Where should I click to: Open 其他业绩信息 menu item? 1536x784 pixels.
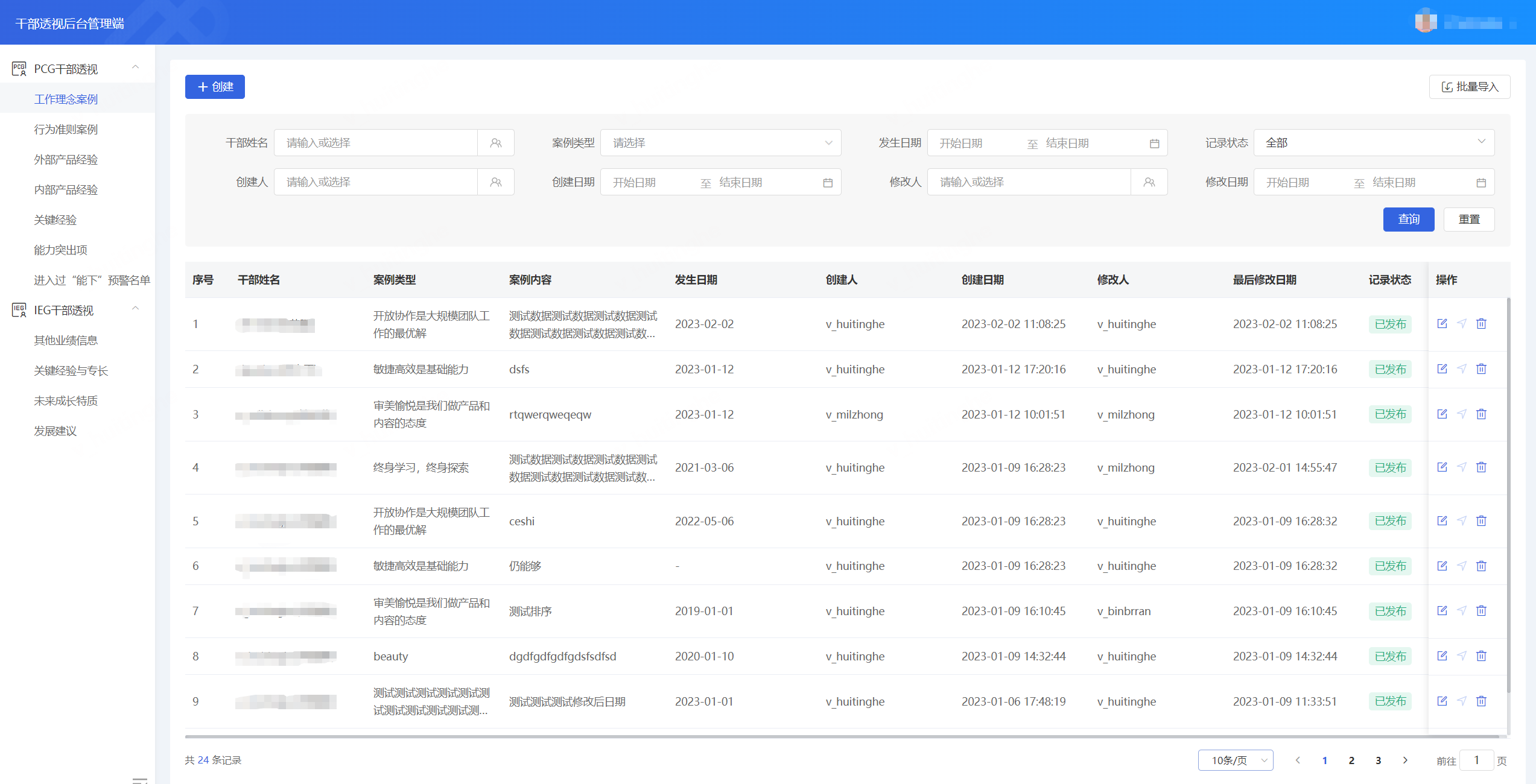66,340
